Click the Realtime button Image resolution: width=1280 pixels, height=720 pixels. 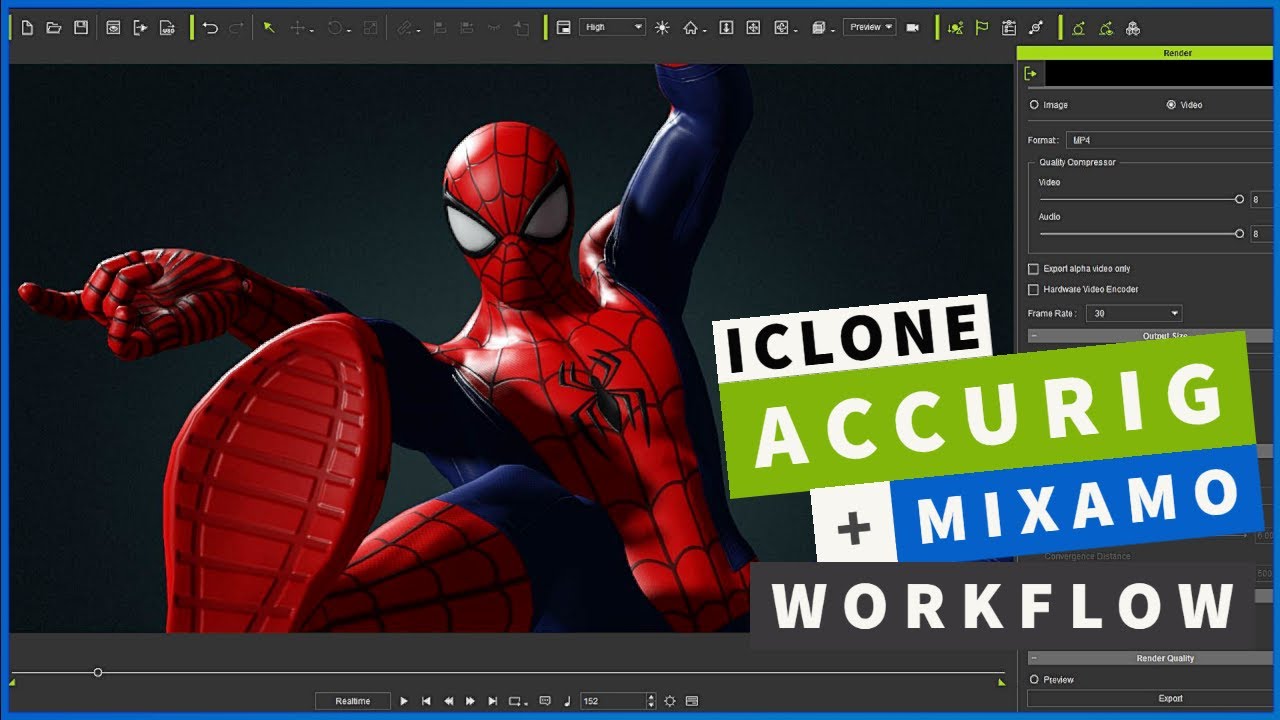tap(352, 701)
